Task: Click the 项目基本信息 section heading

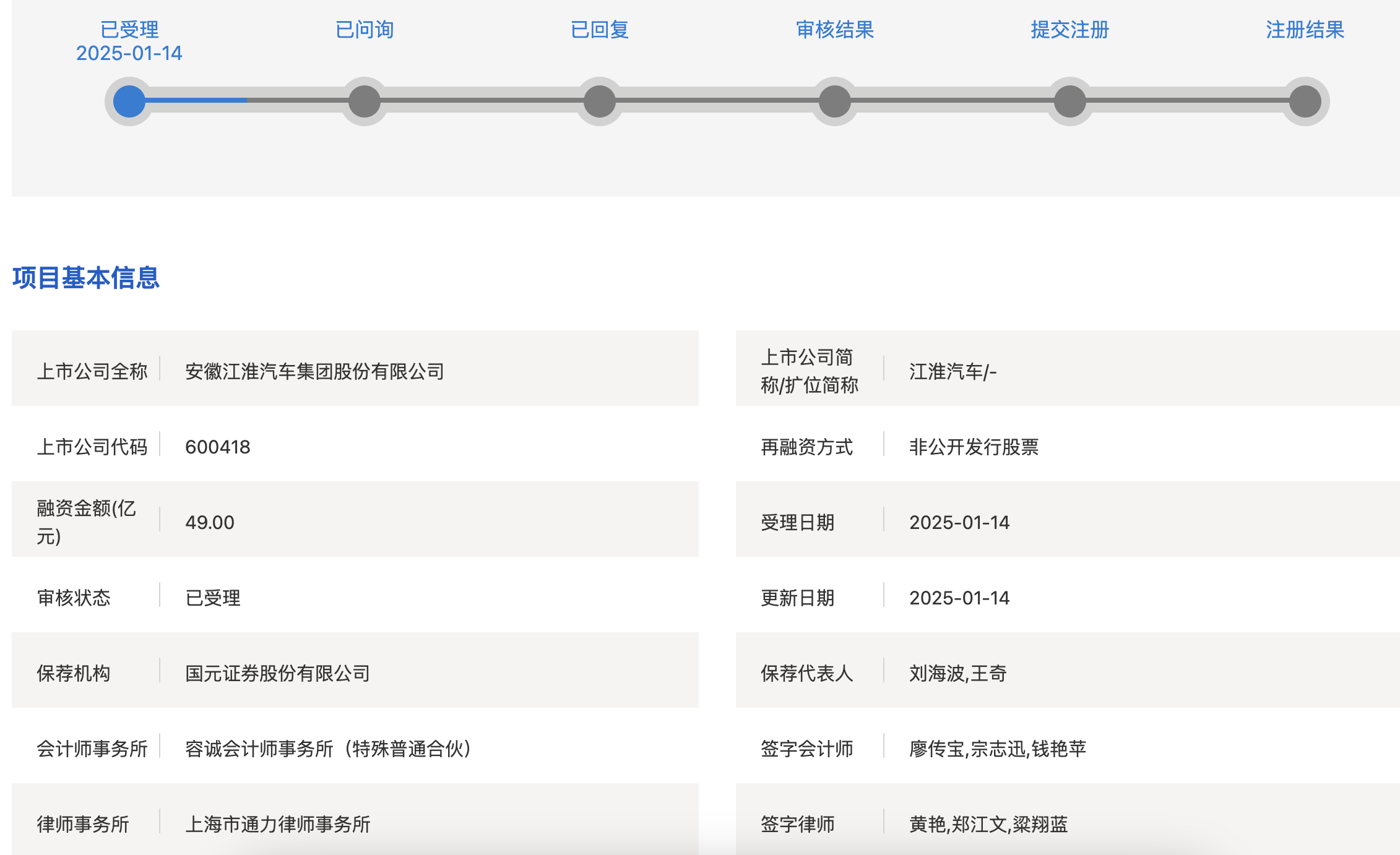Action: pos(86,278)
